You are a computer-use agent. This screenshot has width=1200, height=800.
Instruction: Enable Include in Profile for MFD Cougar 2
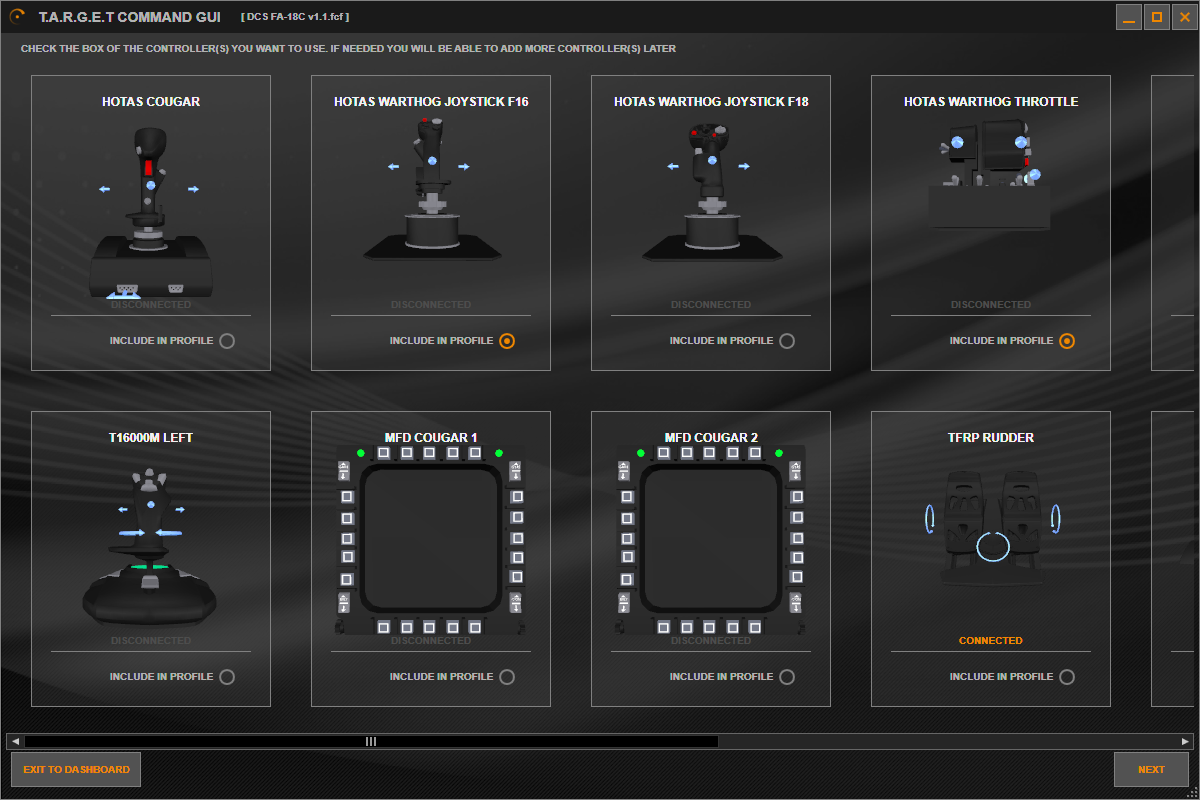[787, 677]
